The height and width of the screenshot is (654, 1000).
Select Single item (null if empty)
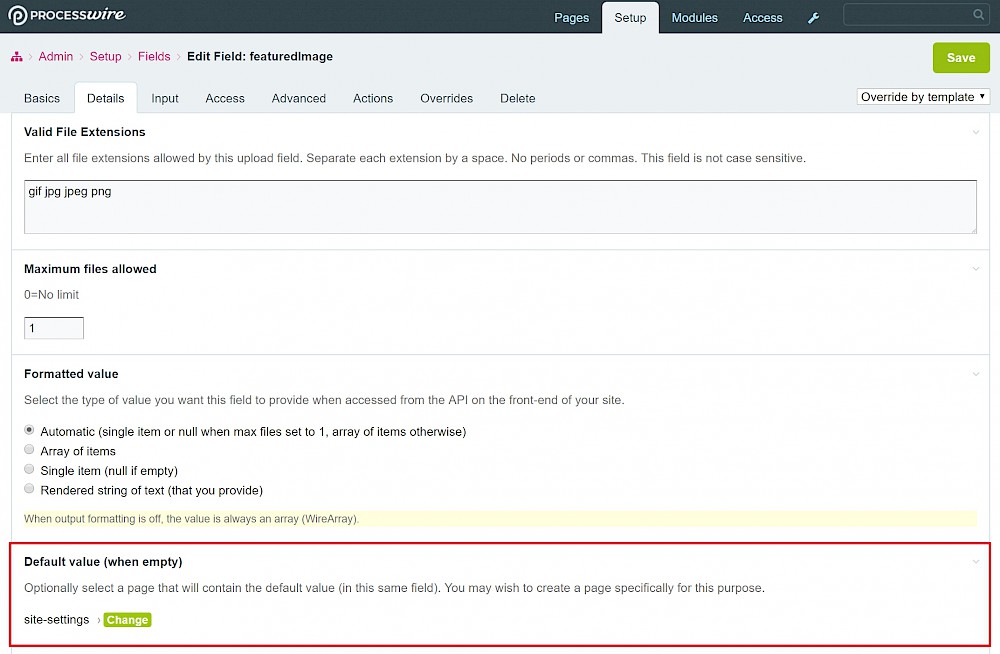click(29, 470)
